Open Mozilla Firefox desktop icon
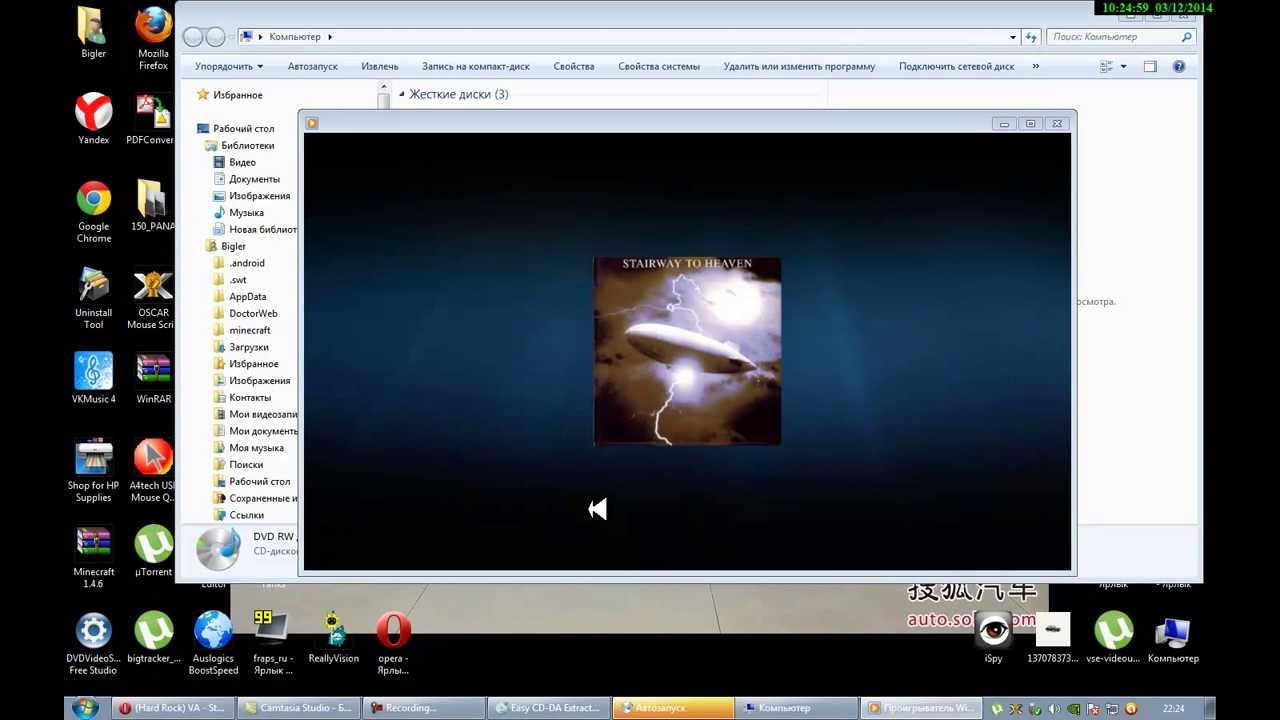 153,38
